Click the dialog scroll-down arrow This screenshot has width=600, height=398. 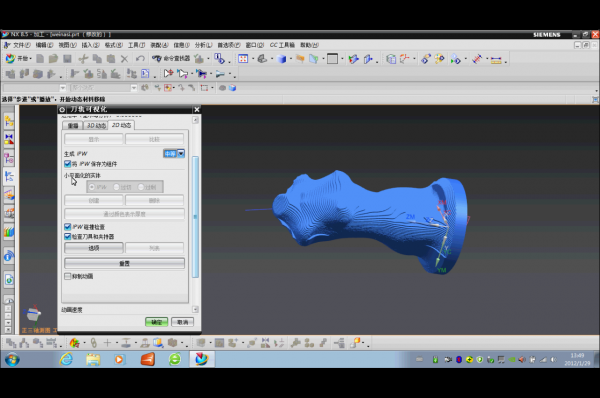[x=195, y=309]
